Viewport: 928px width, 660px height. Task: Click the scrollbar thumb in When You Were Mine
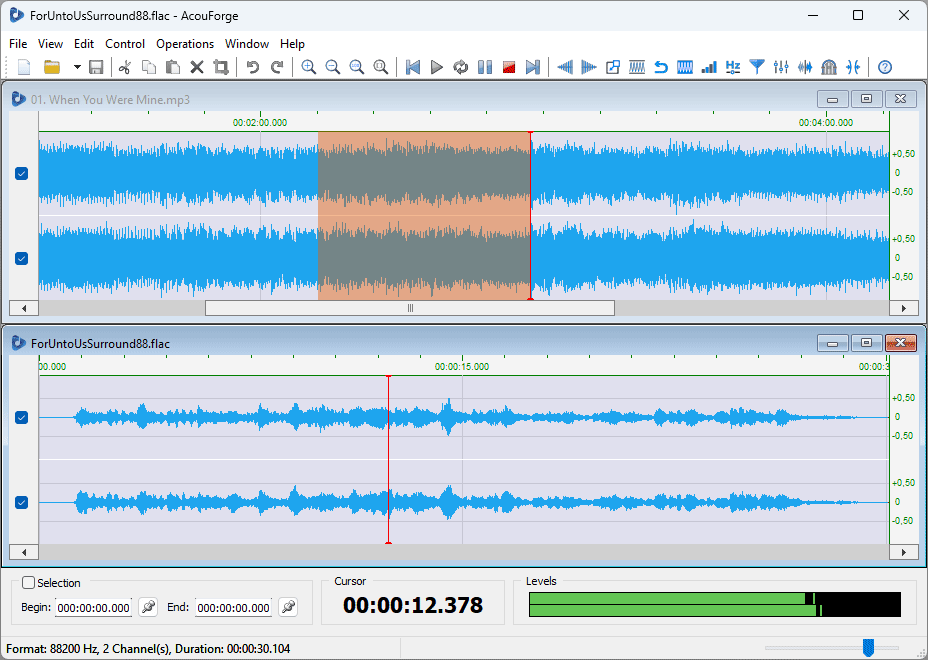(410, 308)
